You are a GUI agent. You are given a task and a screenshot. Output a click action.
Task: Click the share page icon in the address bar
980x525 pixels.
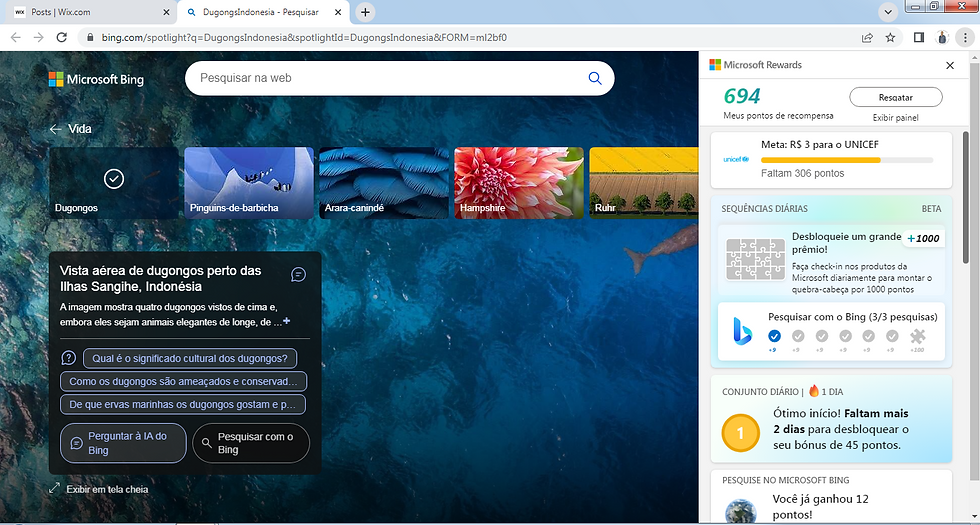868,38
